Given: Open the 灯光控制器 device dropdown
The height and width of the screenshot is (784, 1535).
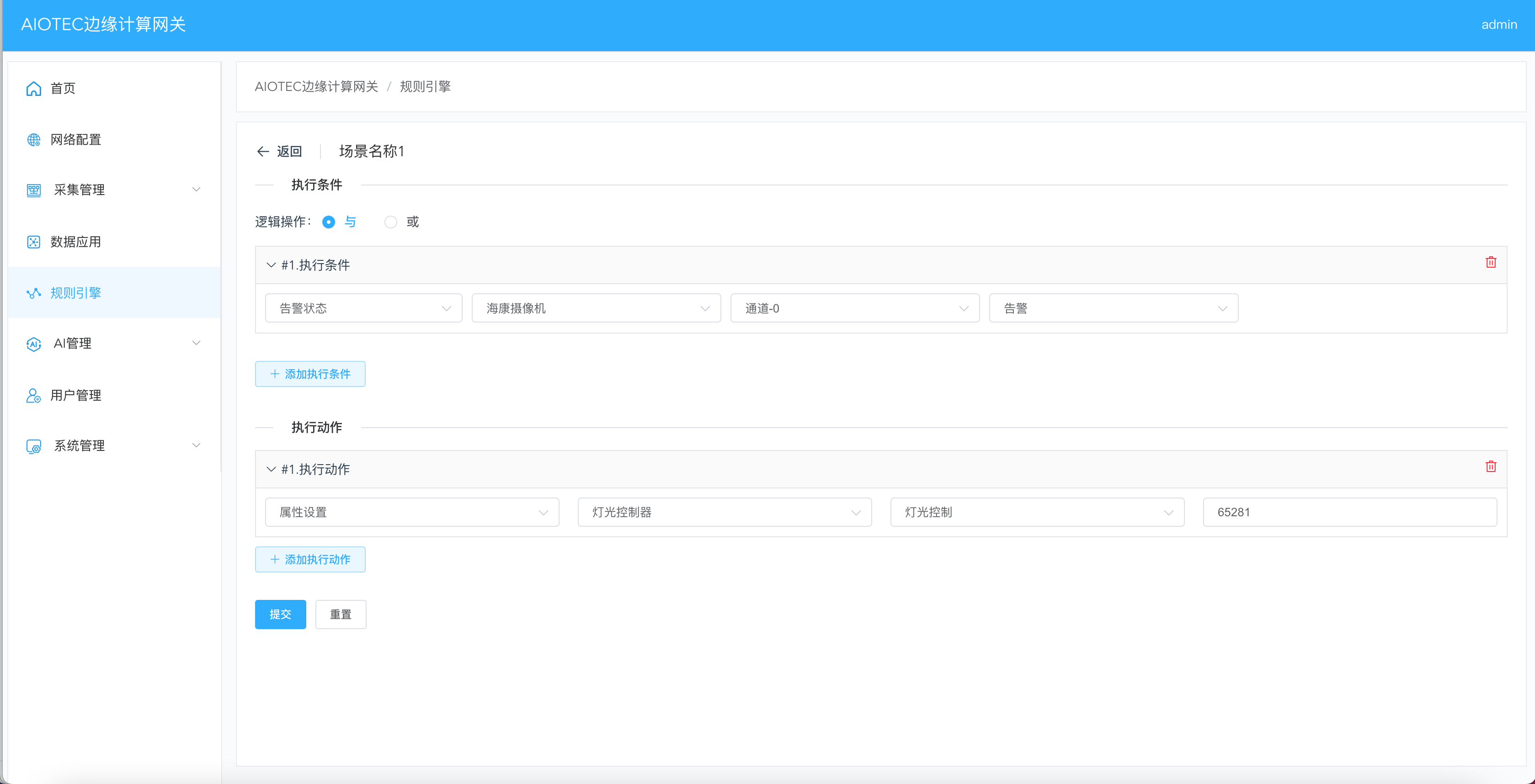Looking at the screenshot, I should [725, 512].
